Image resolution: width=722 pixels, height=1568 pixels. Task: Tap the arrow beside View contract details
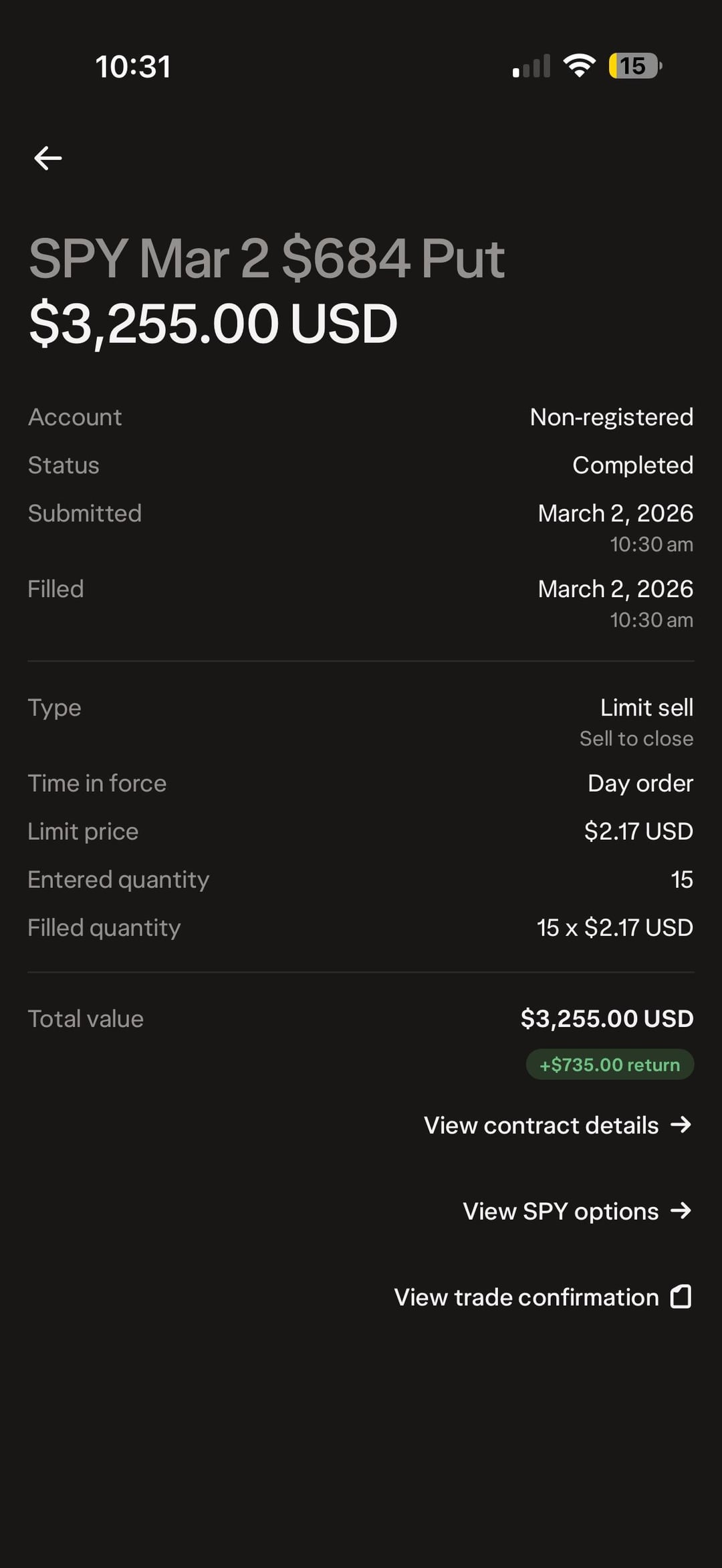(x=681, y=1125)
